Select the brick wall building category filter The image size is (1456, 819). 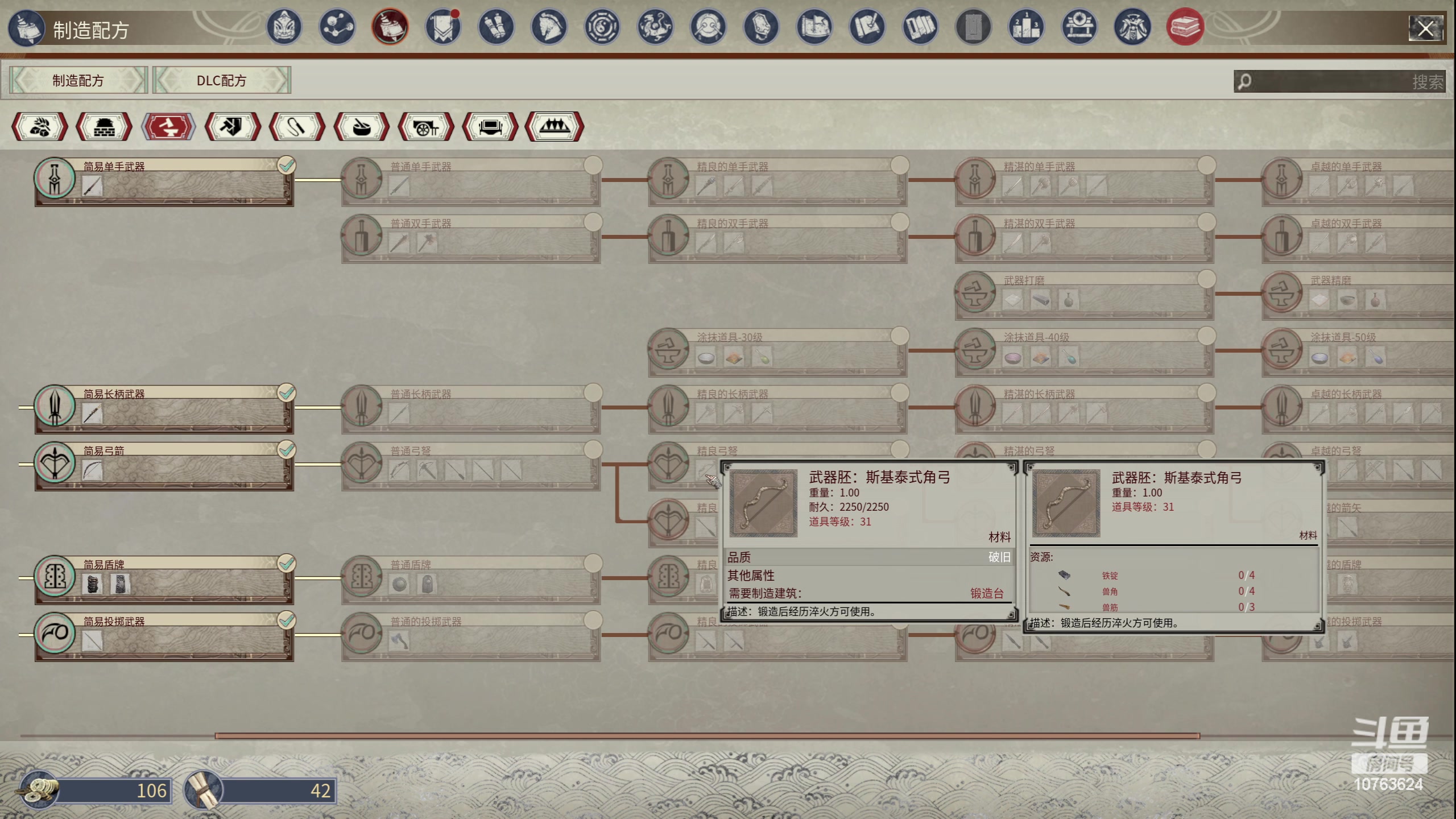coord(104,126)
